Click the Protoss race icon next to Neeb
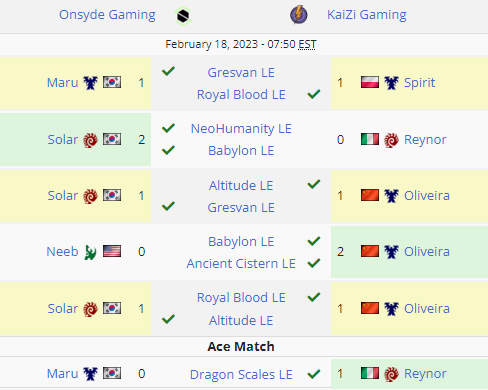Image resolution: width=488 pixels, height=390 pixels. [x=90, y=252]
